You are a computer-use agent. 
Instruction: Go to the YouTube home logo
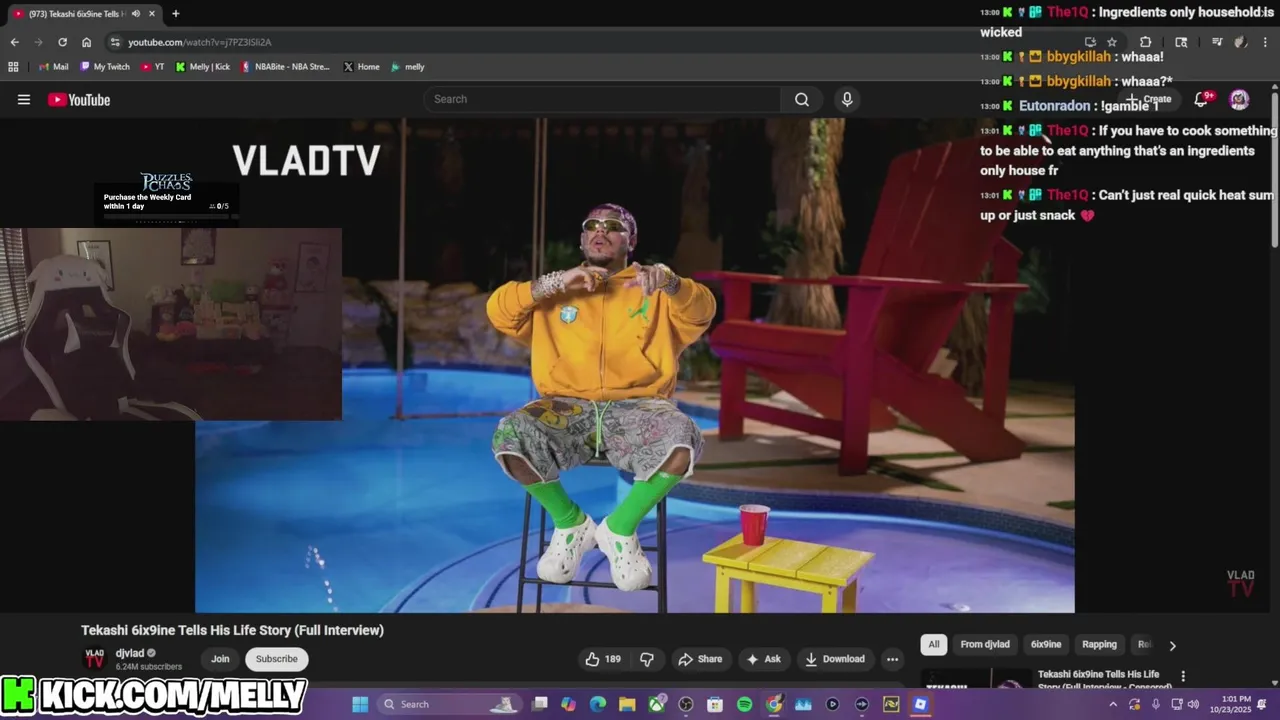pyautogui.click(x=79, y=99)
